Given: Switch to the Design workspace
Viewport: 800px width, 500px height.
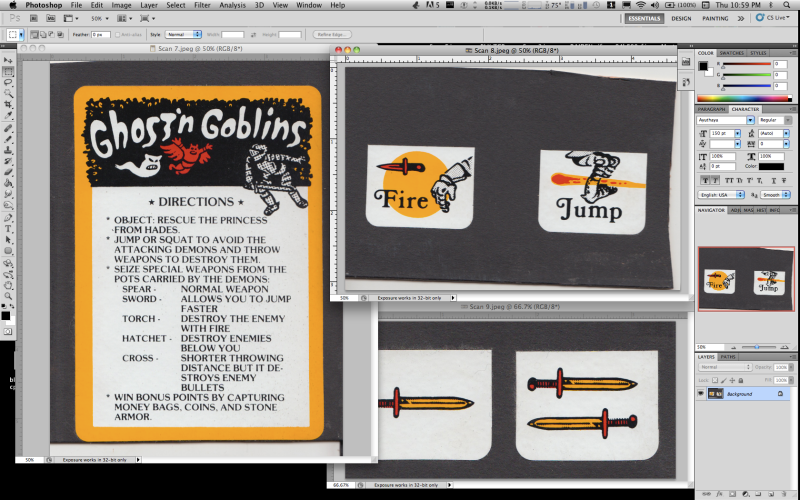Looking at the screenshot, I should [681, 18].
